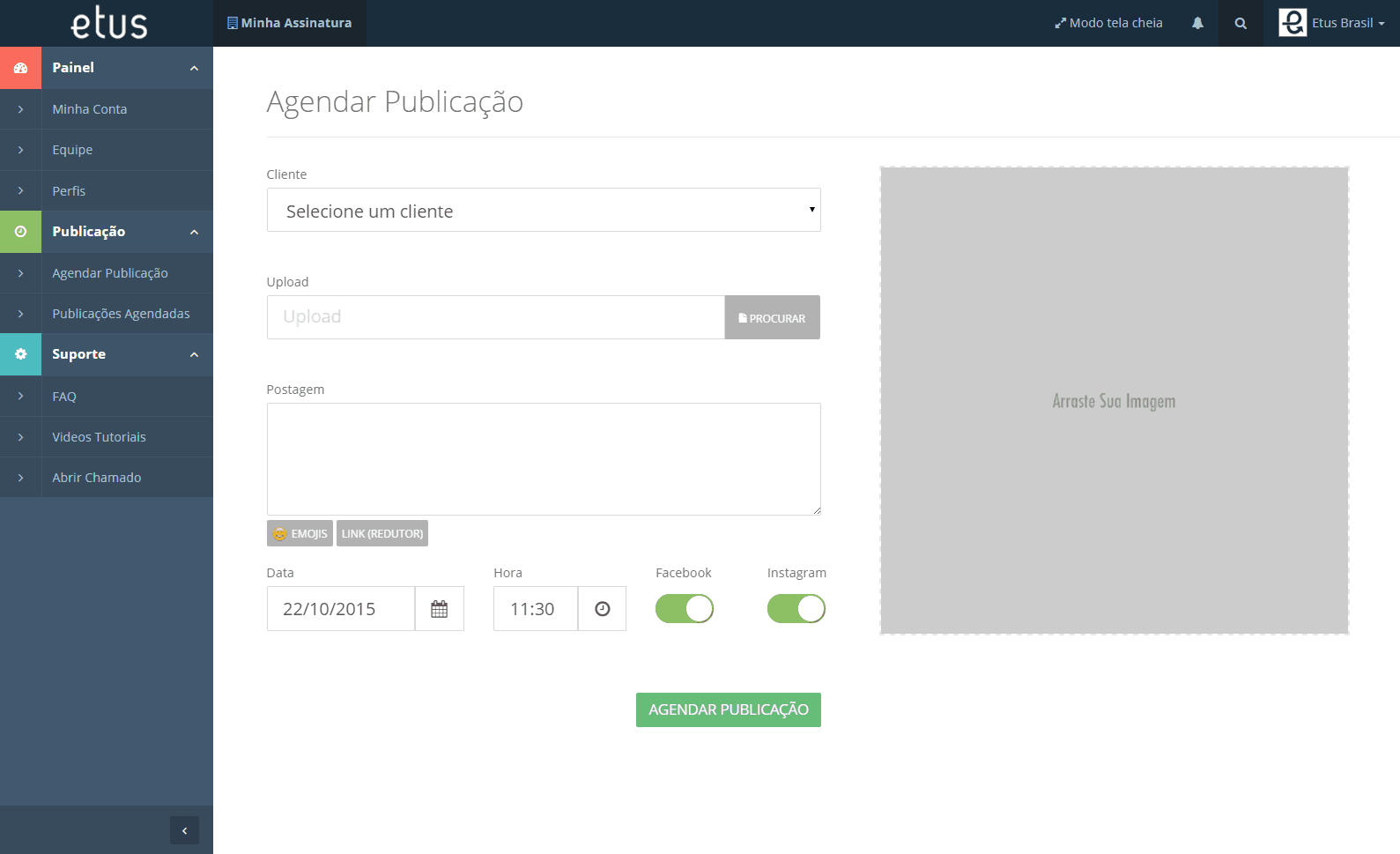Click arrow icon beside Abrir Chamado
The image size is (1400, 854).
(20, 478)
